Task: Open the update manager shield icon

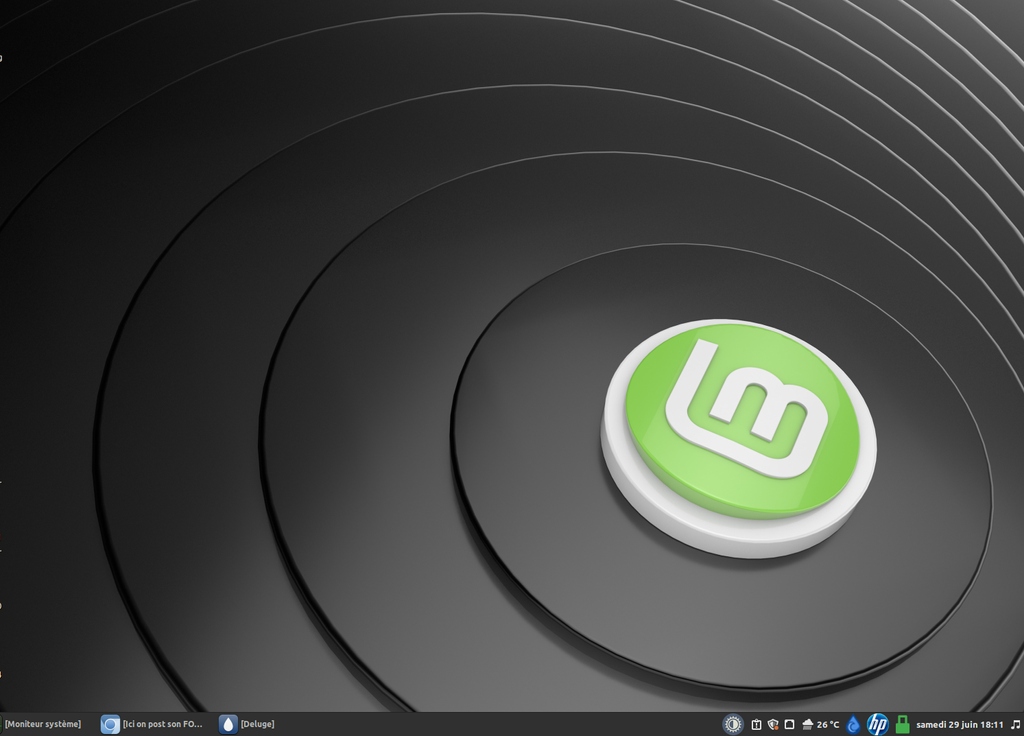Action: 773,724
